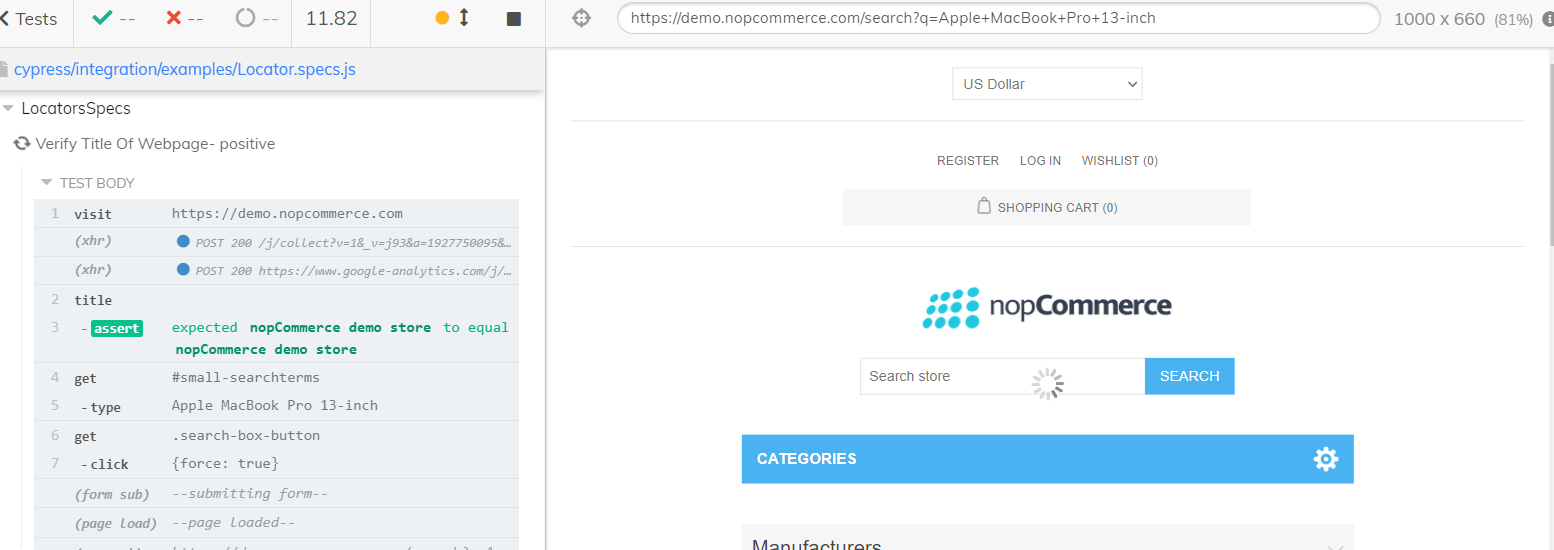Go back to the Tests list

(x=29, y=19)
